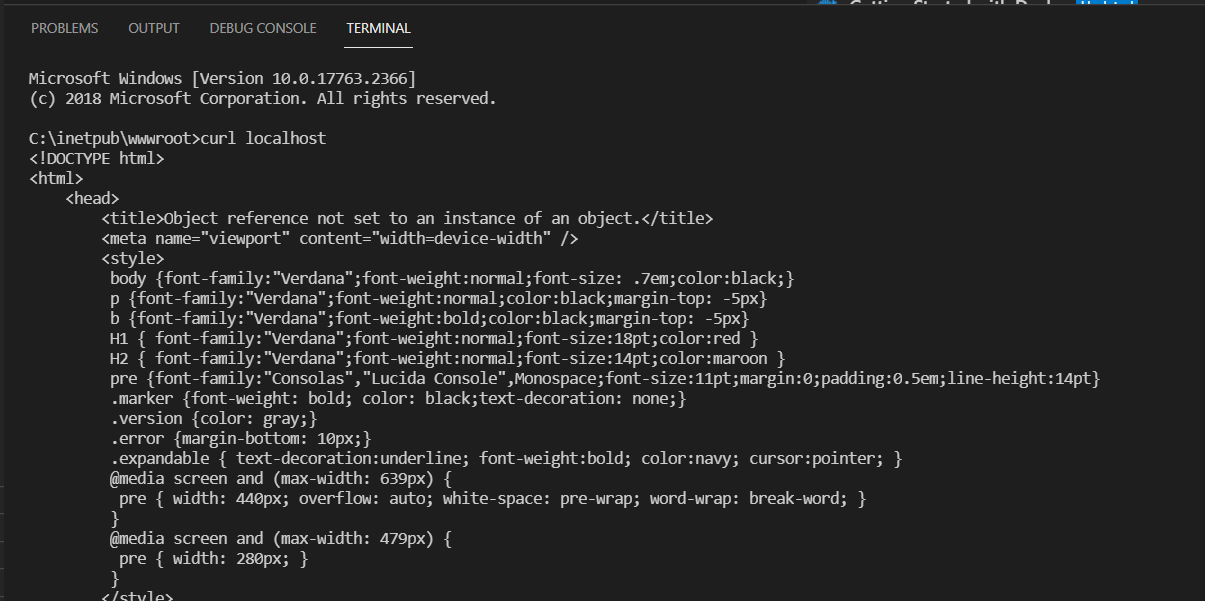
Task: Click the left edge terminal scrollbar
Action: [4, 300]
